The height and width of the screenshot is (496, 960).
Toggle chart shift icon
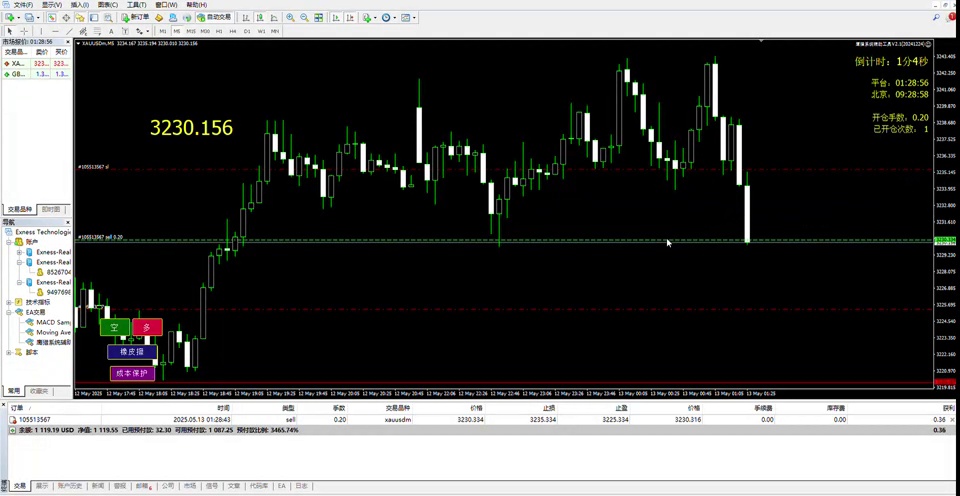[x=350, y=18]
